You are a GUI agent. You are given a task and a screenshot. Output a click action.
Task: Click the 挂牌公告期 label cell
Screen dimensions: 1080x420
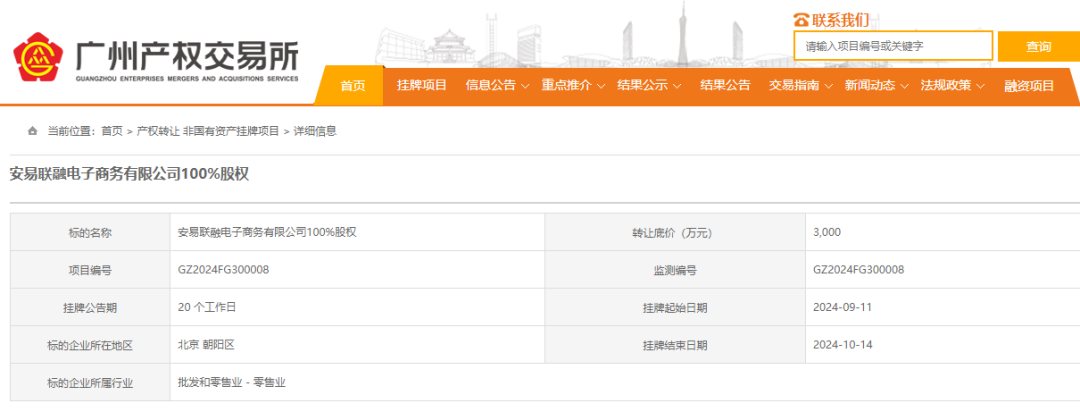90,308
